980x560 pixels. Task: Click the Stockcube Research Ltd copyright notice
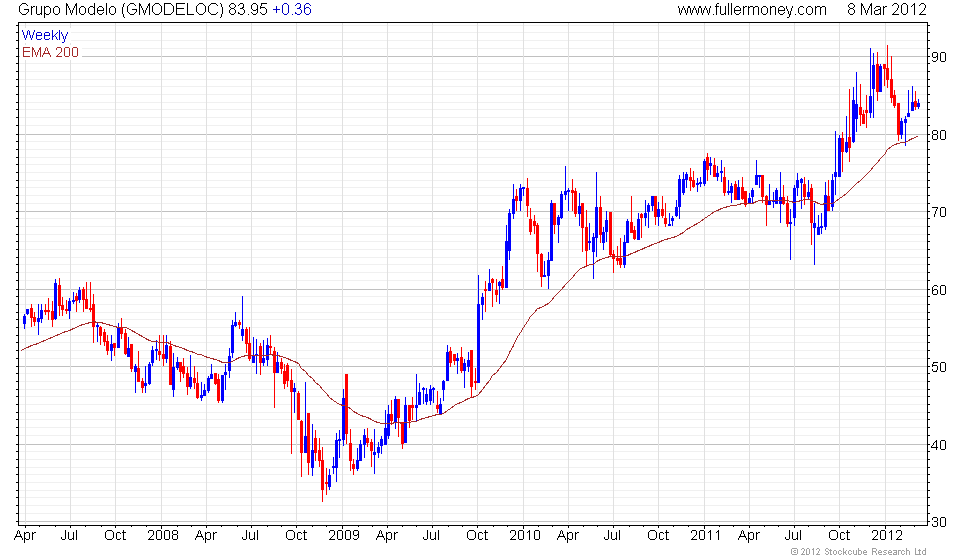(x=858, y=551)
